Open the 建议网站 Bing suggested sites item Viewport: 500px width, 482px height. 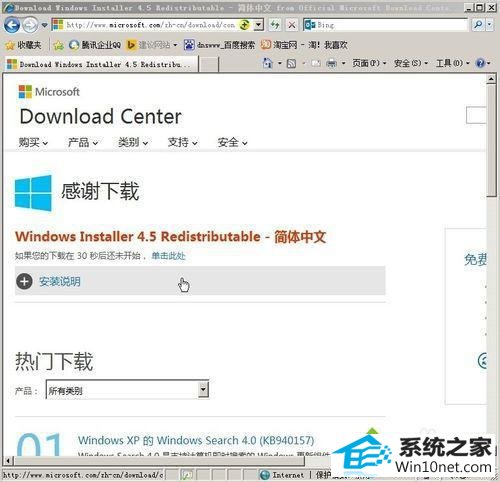(152, 45)
